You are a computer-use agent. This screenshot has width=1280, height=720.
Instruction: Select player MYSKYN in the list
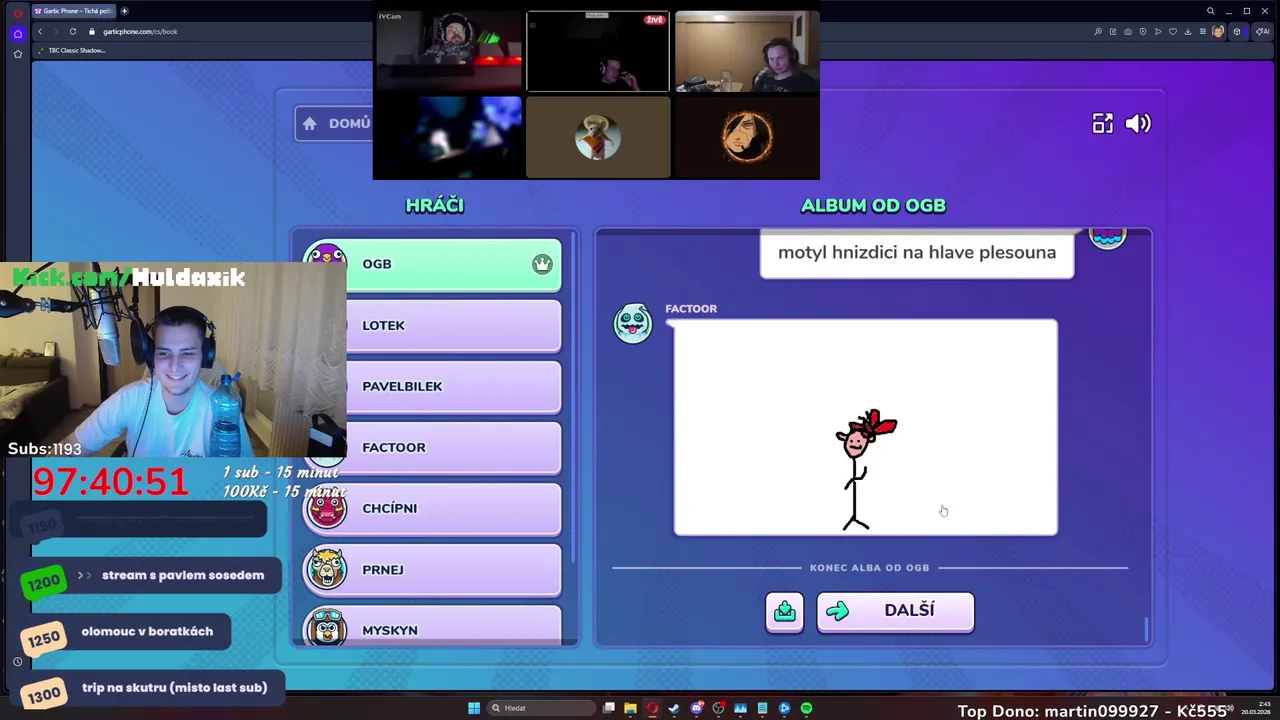pos(432,627)
